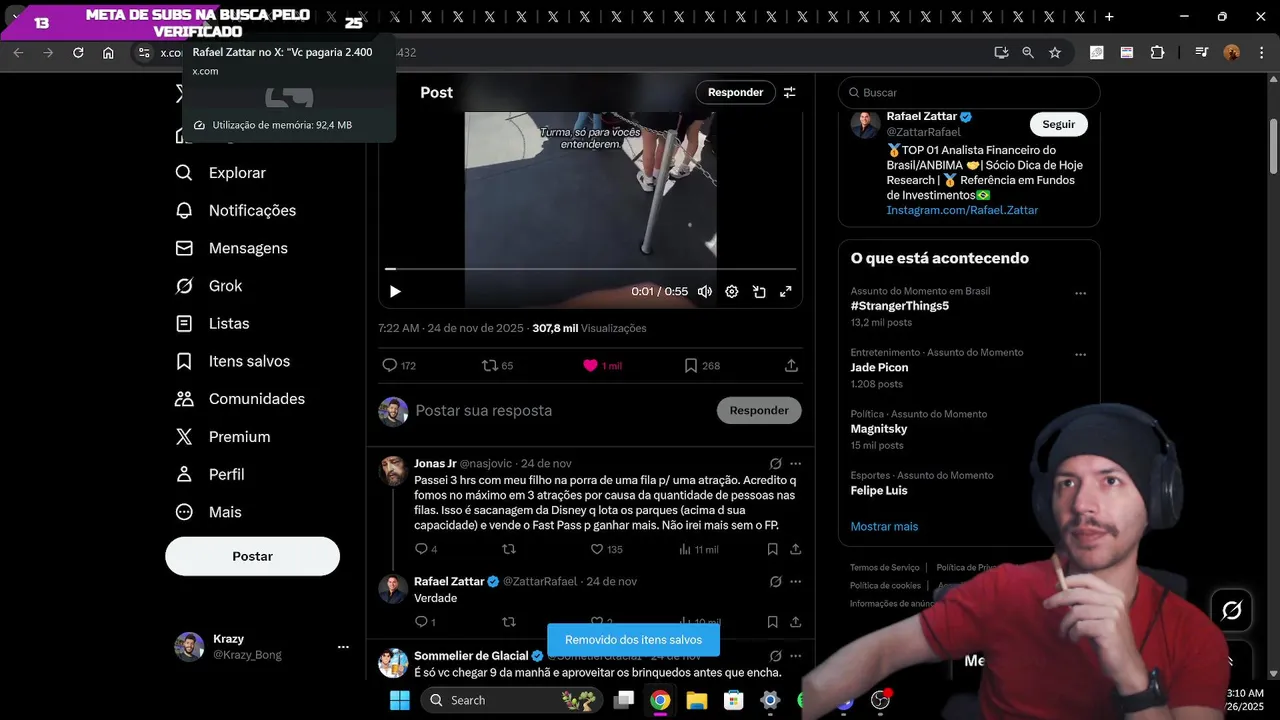Click Mostrar mais under trends
This screenshot has height=720, width=1280.
click(x=884, y=526)
